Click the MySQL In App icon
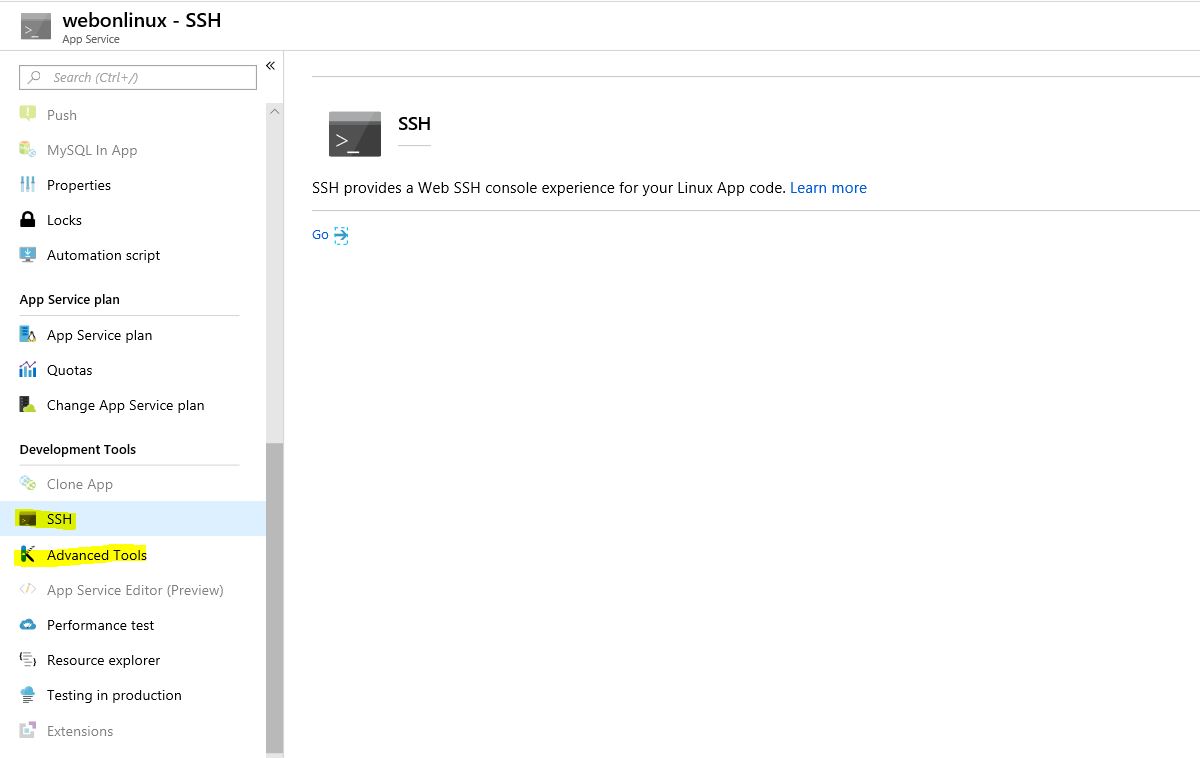Screen dimensions: 1200x758 [28, 150]
